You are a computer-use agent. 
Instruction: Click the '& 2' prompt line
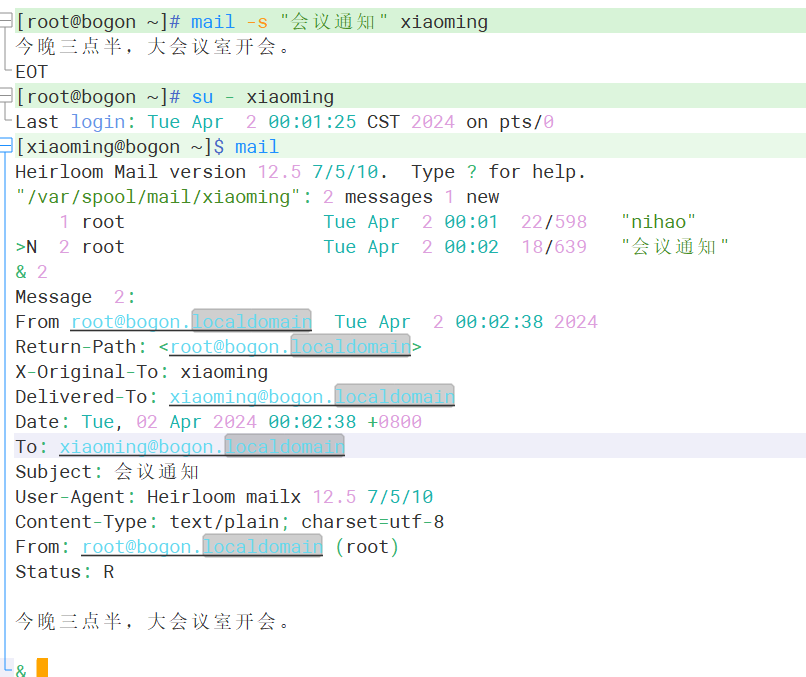pyautogui.click(x=31, y=271)
